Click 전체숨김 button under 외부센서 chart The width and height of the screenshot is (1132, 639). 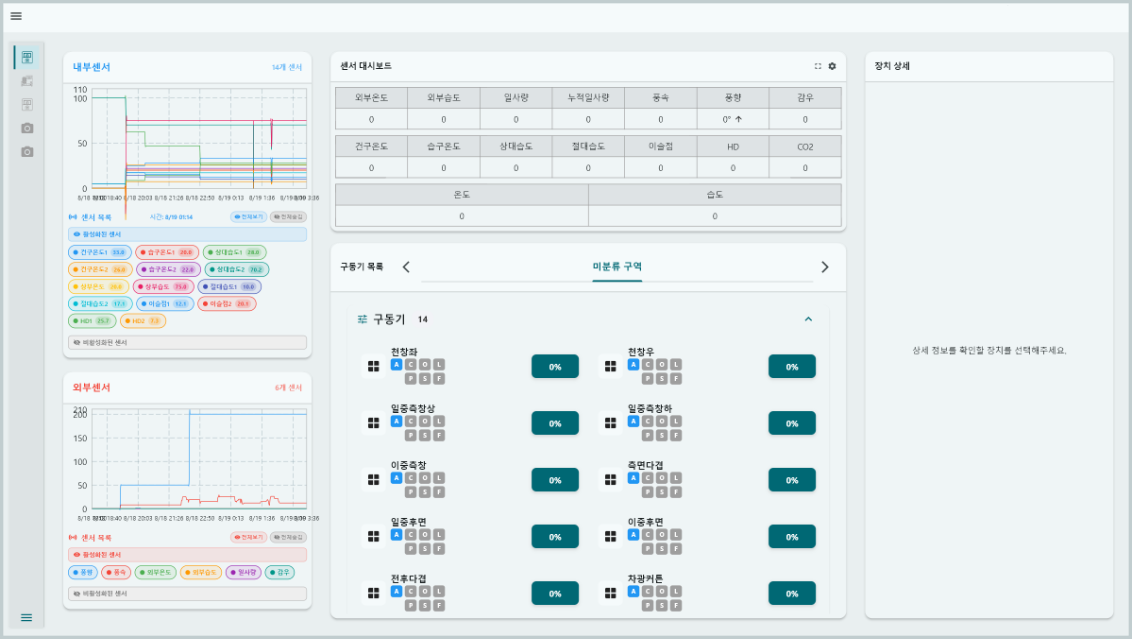pyautogui.click(x=289, y=537)
